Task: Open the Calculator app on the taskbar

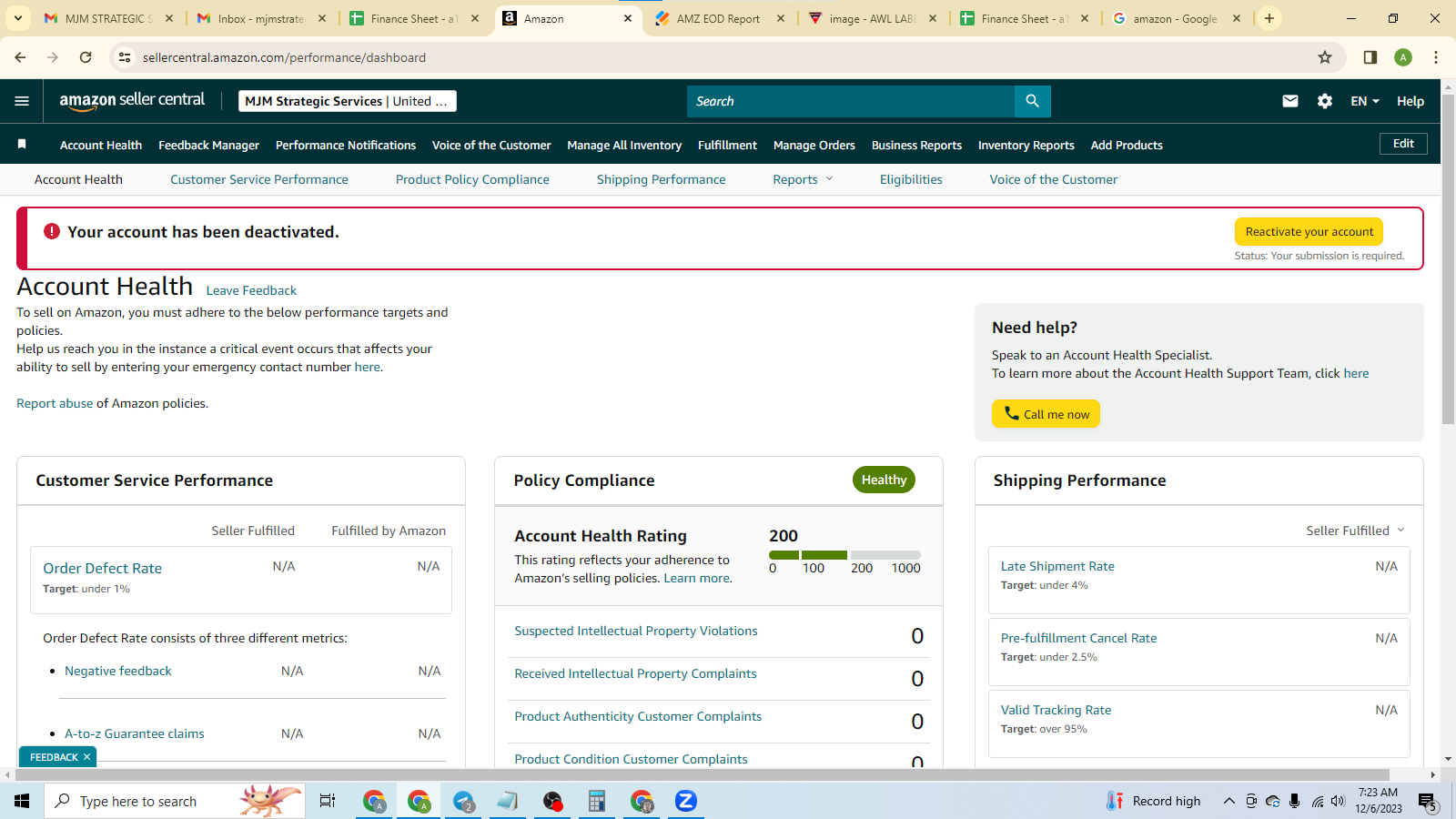Action: pyautogui.click(x=597, y=801)
